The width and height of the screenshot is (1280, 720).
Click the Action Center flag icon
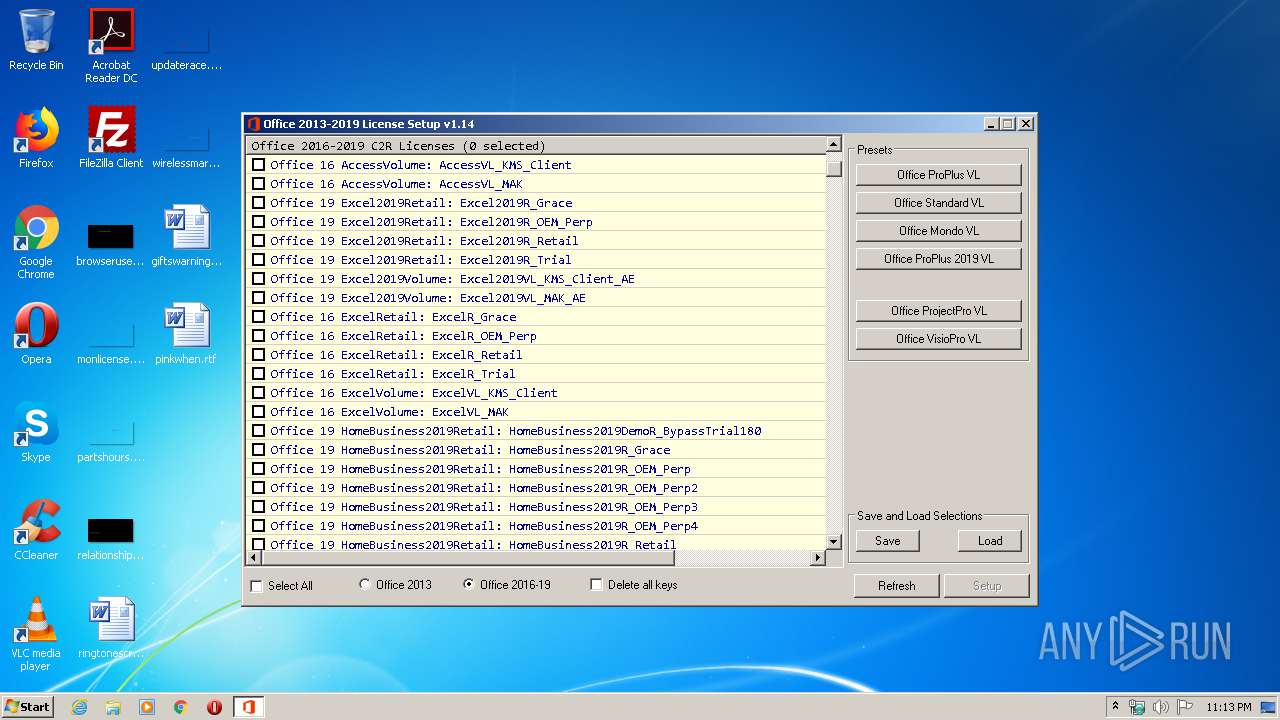pyautogui.click(x=1185, y=707)
